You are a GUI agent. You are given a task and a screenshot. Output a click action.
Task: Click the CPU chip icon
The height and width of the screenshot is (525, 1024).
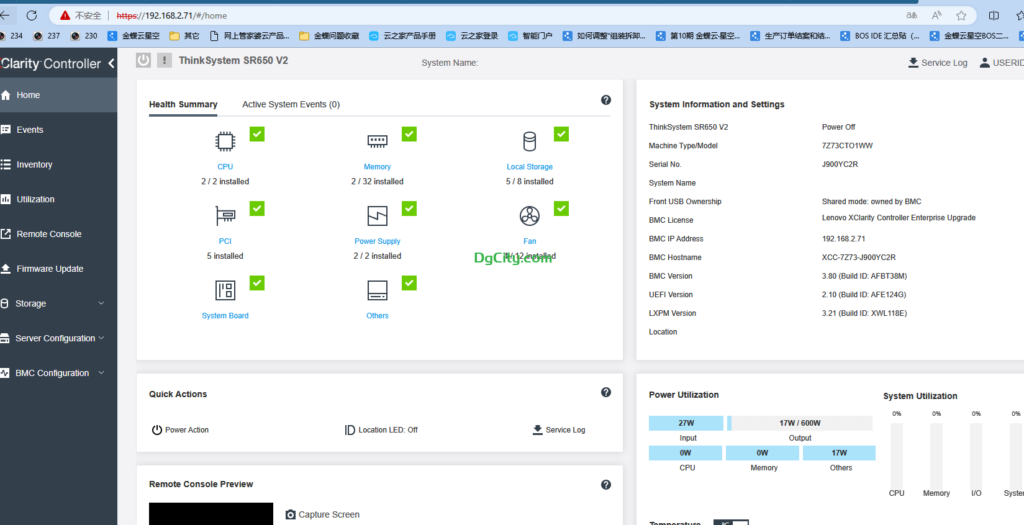tap(225, 141)
